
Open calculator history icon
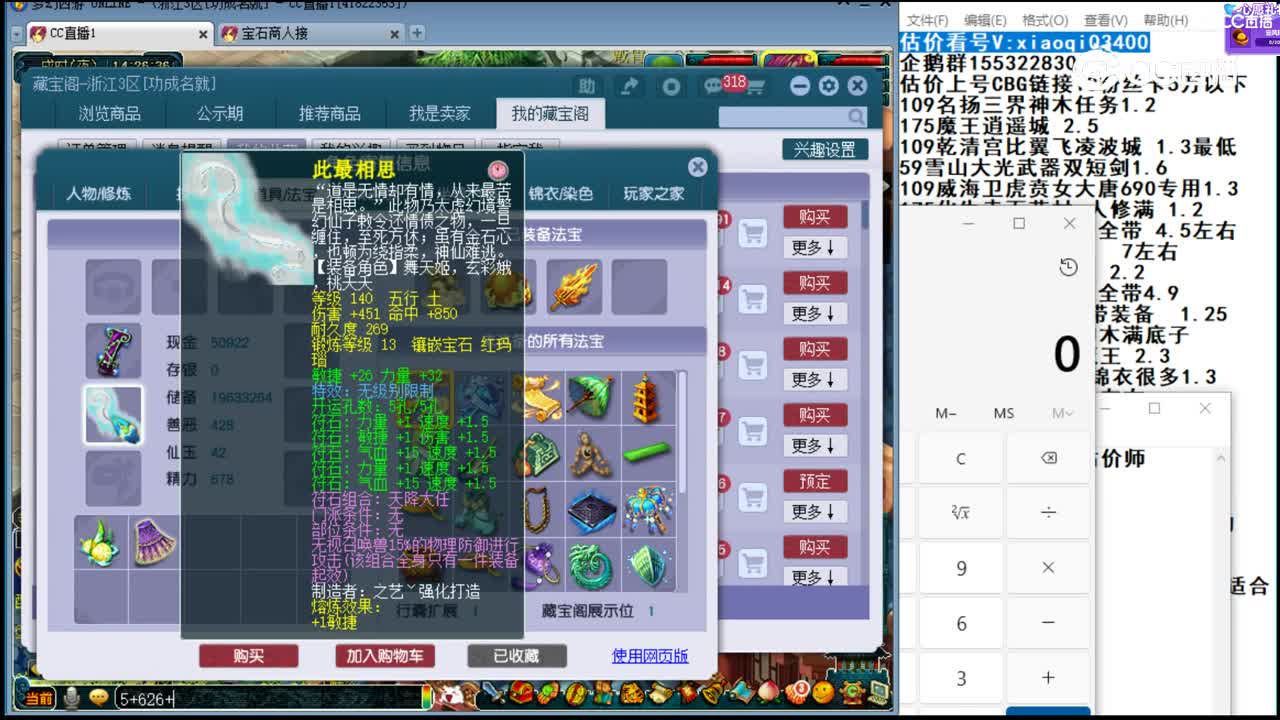(1068, 267)
